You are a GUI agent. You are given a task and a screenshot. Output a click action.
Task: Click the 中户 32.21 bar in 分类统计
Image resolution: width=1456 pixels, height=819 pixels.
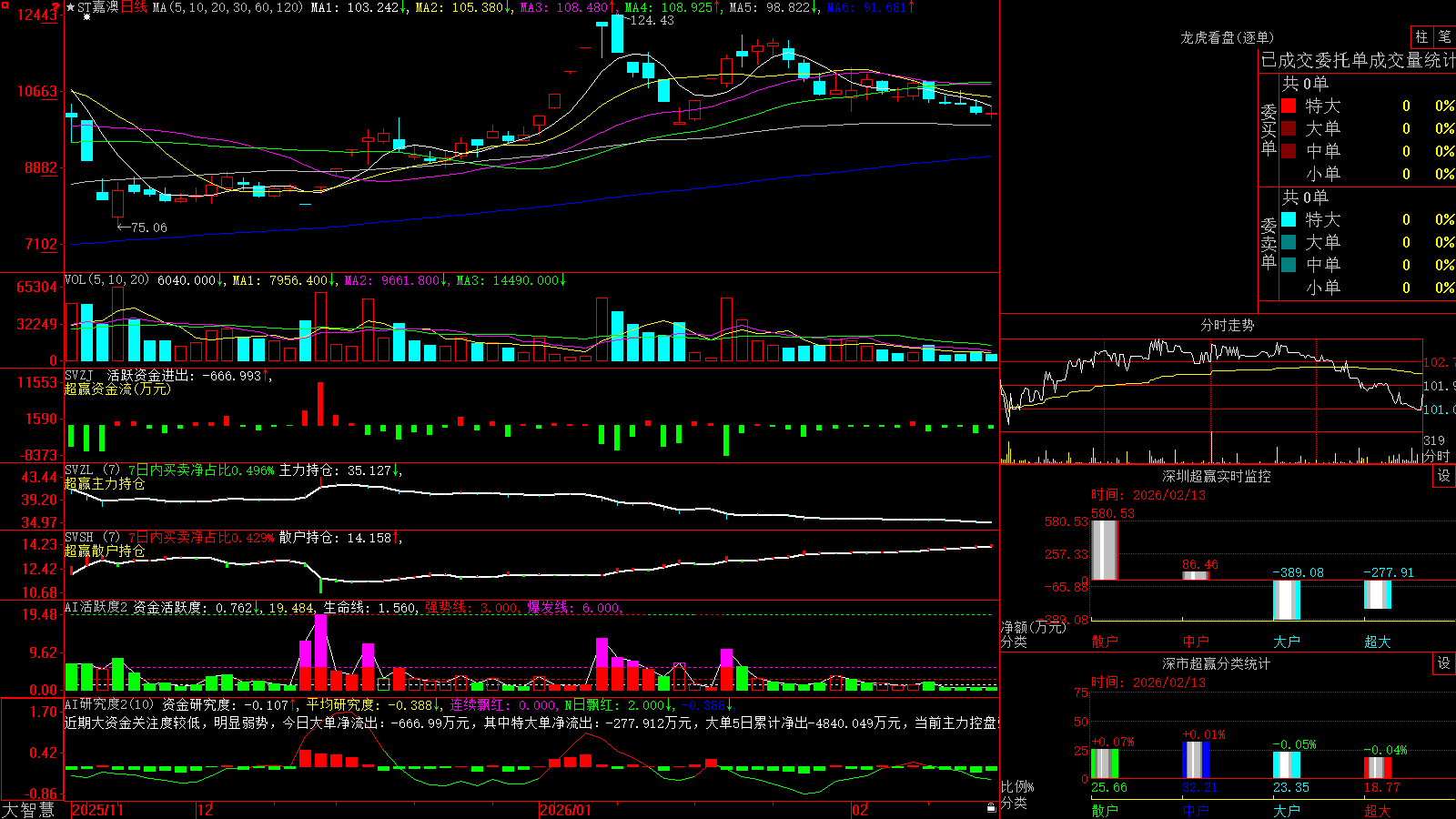point(1196,760)
